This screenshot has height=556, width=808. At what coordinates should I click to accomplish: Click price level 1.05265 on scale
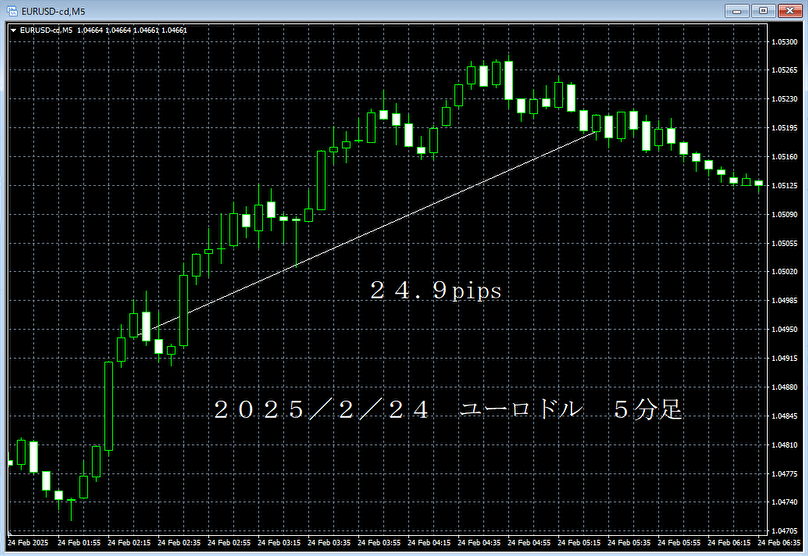click(x=784, y=70)
